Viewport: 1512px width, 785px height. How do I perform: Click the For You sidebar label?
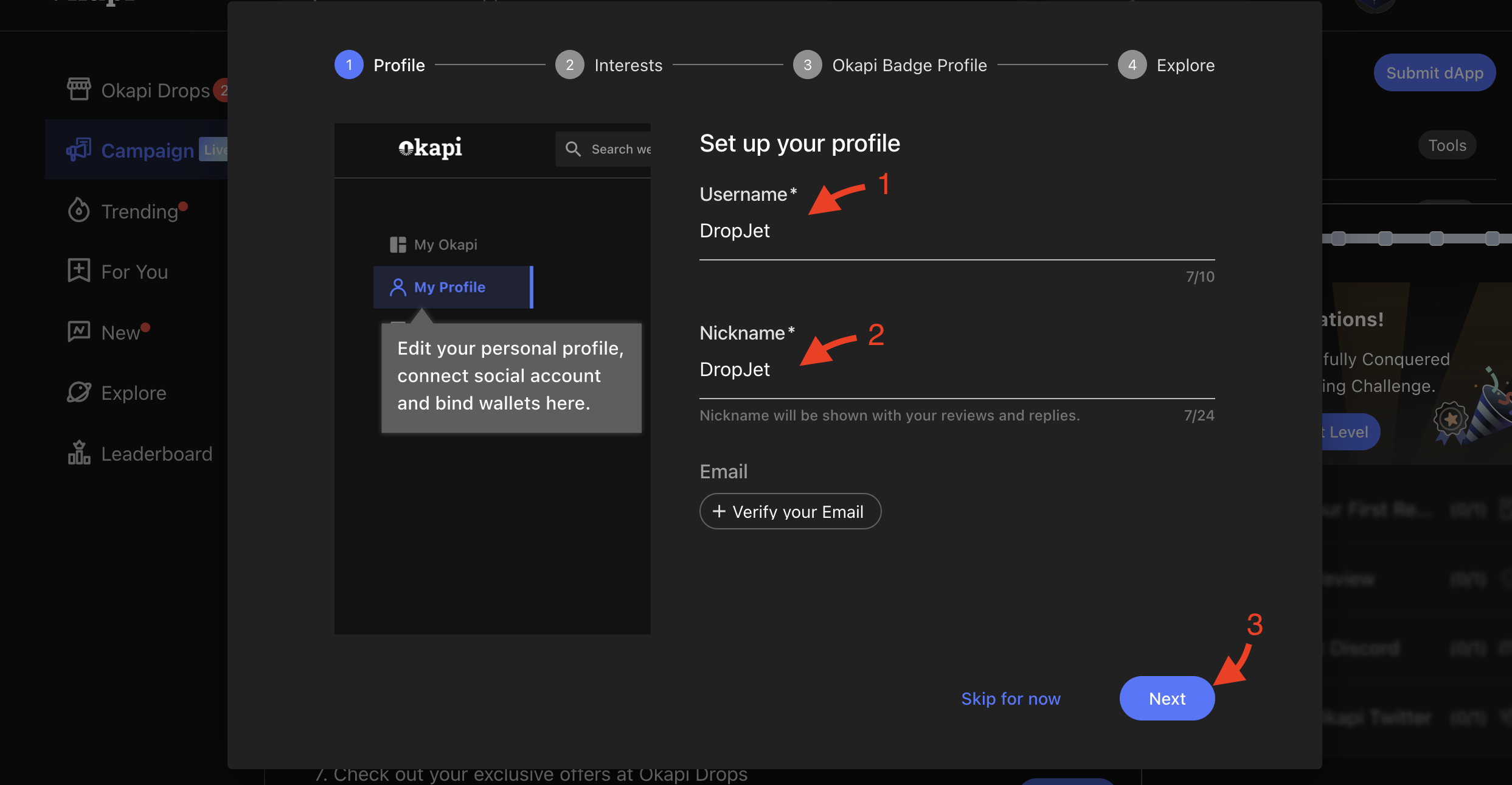(134, 271)
